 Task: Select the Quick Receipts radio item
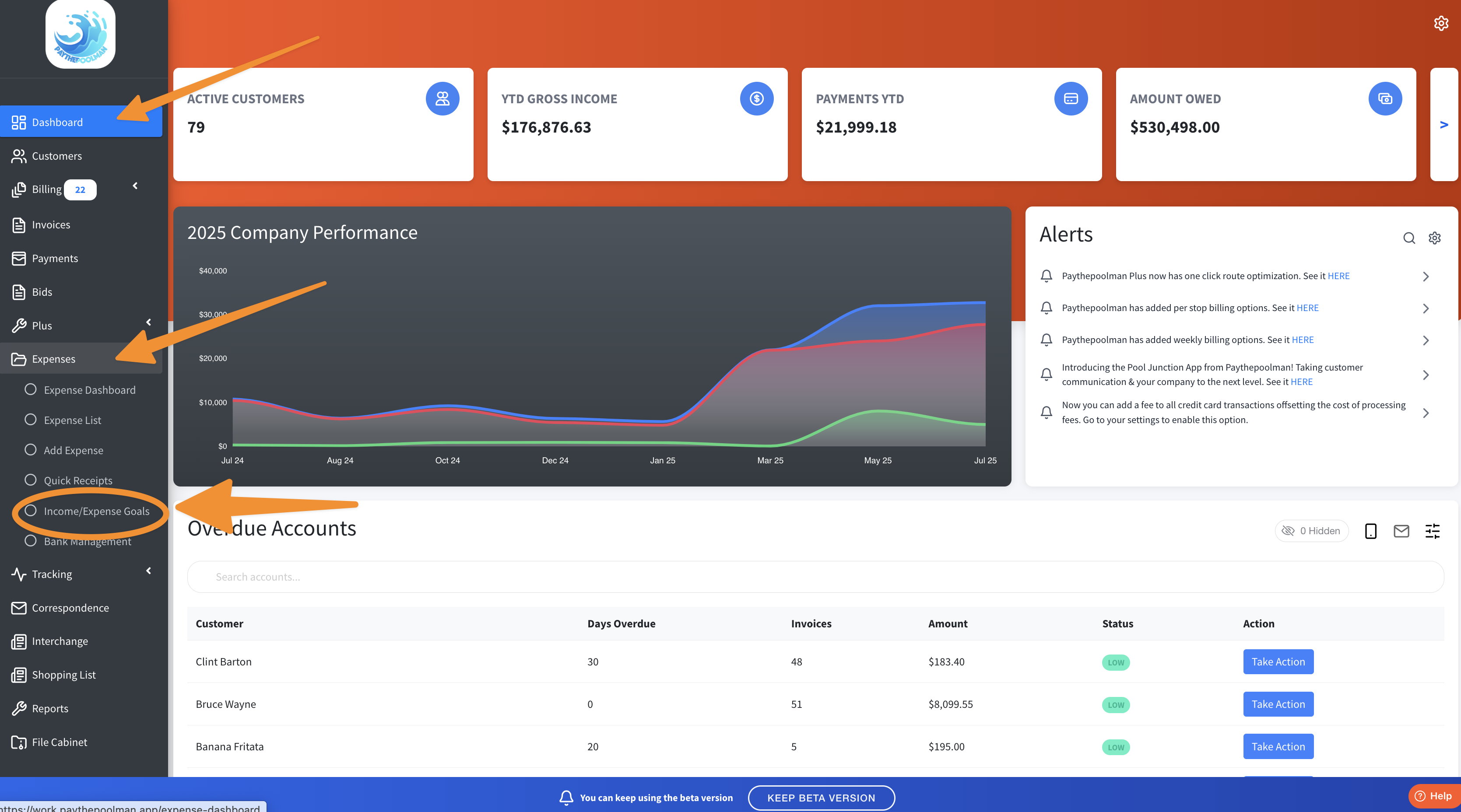coord(78,480)
